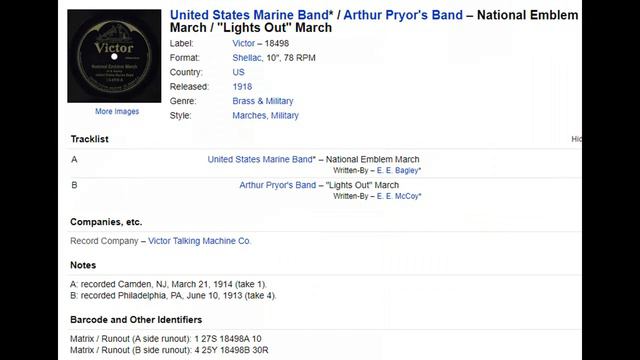Select the Shellac format link
This screenshot has width=640, height=360.
click(247, 58)
